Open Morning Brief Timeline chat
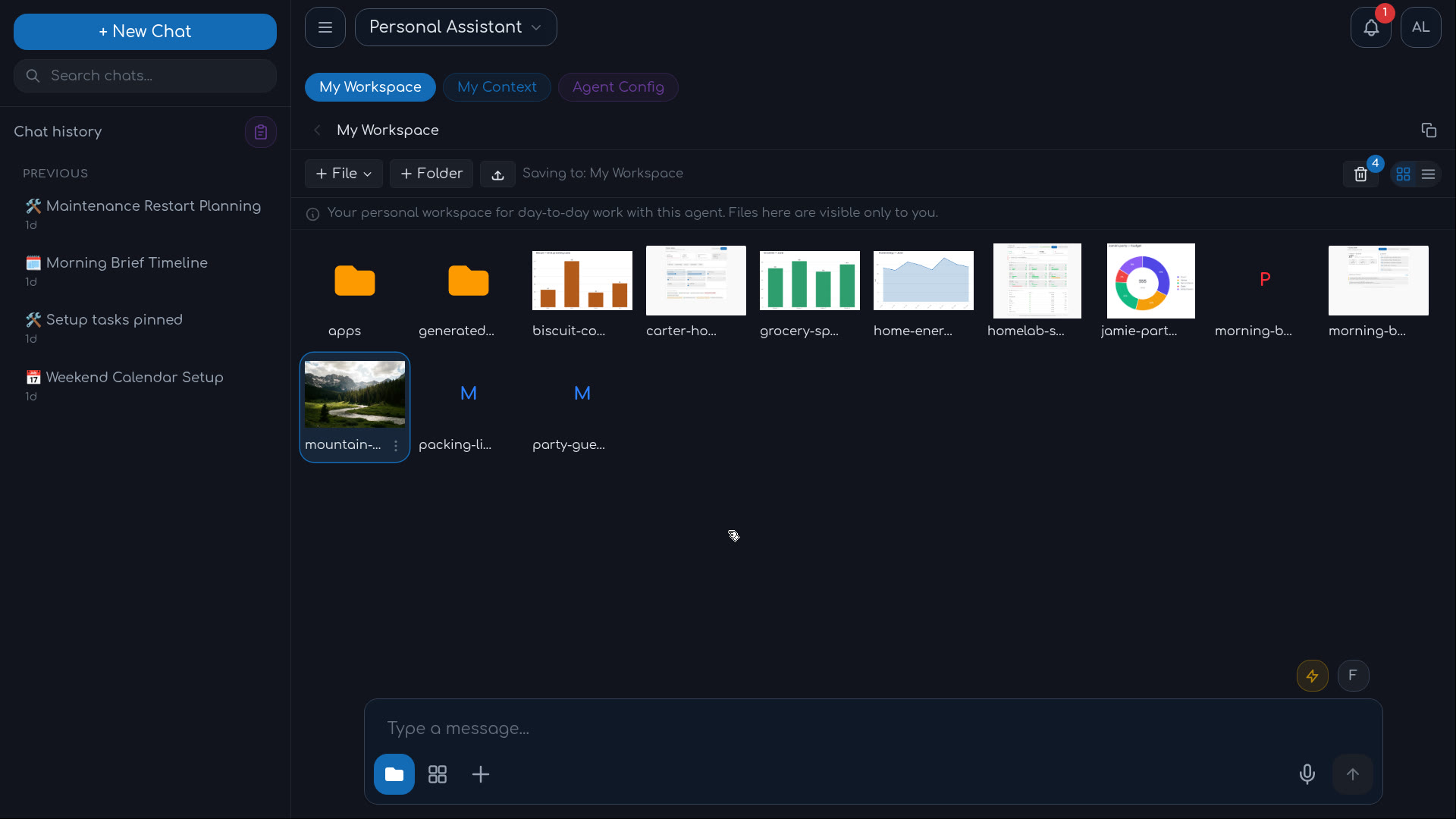This screenshot has height=819, width=1456. 145,271
